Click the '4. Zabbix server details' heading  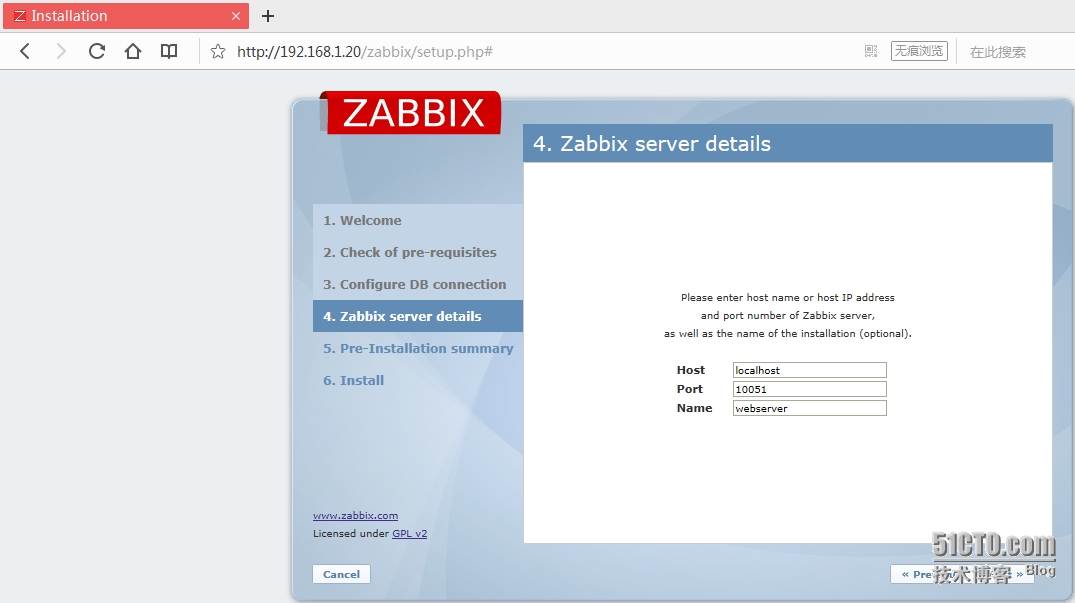(652, 144)
